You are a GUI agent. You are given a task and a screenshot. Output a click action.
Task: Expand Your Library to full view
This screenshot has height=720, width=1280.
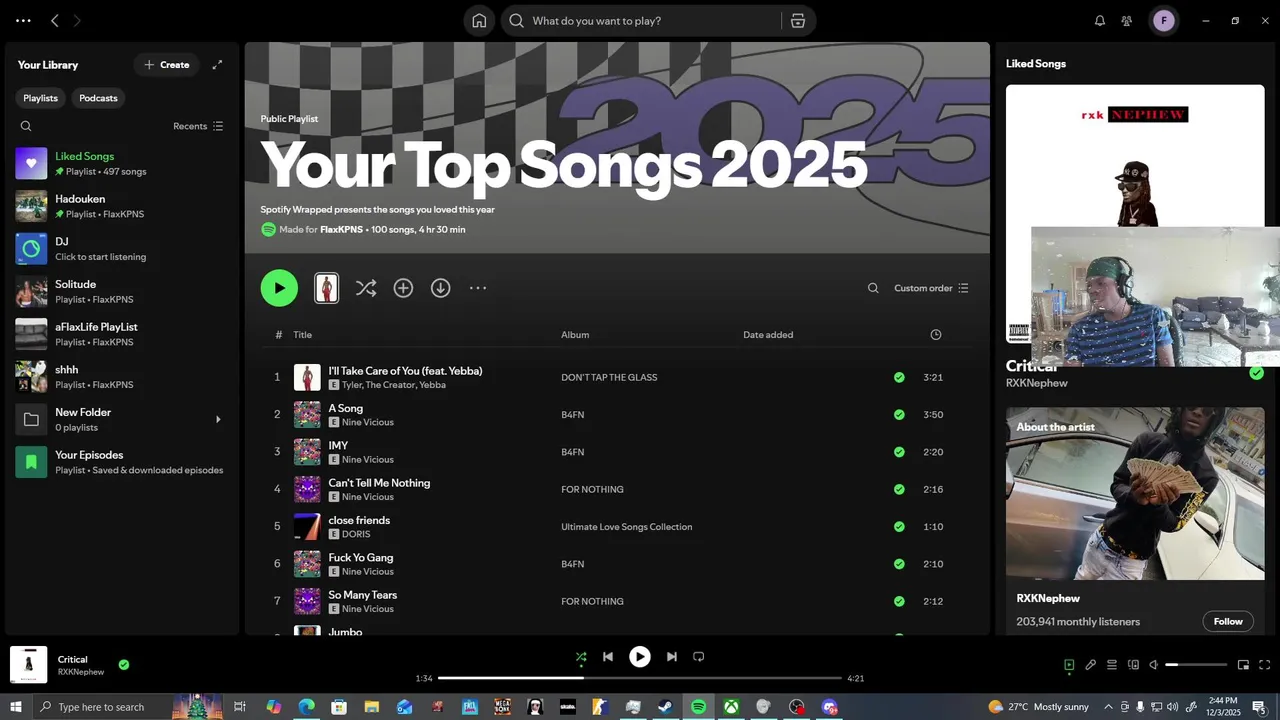click(x=217, y=65)
